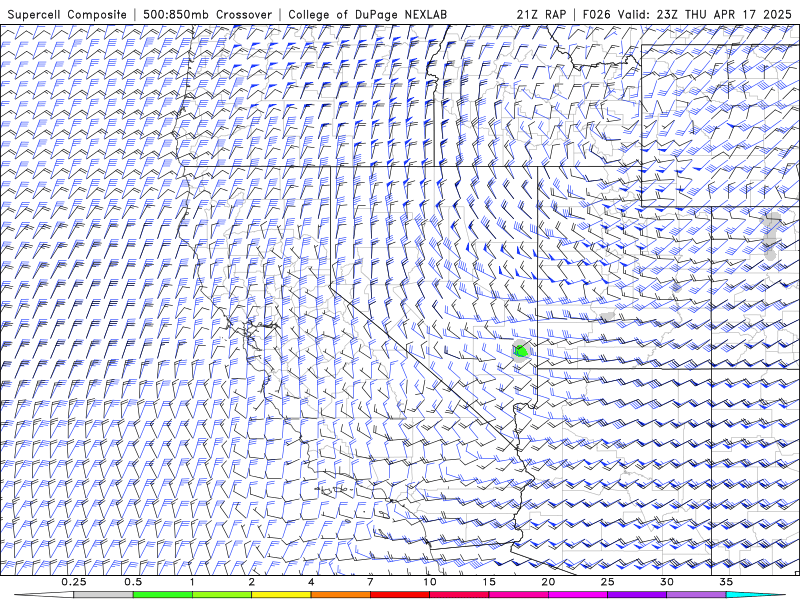This screenshot has width=800, height=600.
Task: Click the '15' legend value
Action: click(489, 582)
